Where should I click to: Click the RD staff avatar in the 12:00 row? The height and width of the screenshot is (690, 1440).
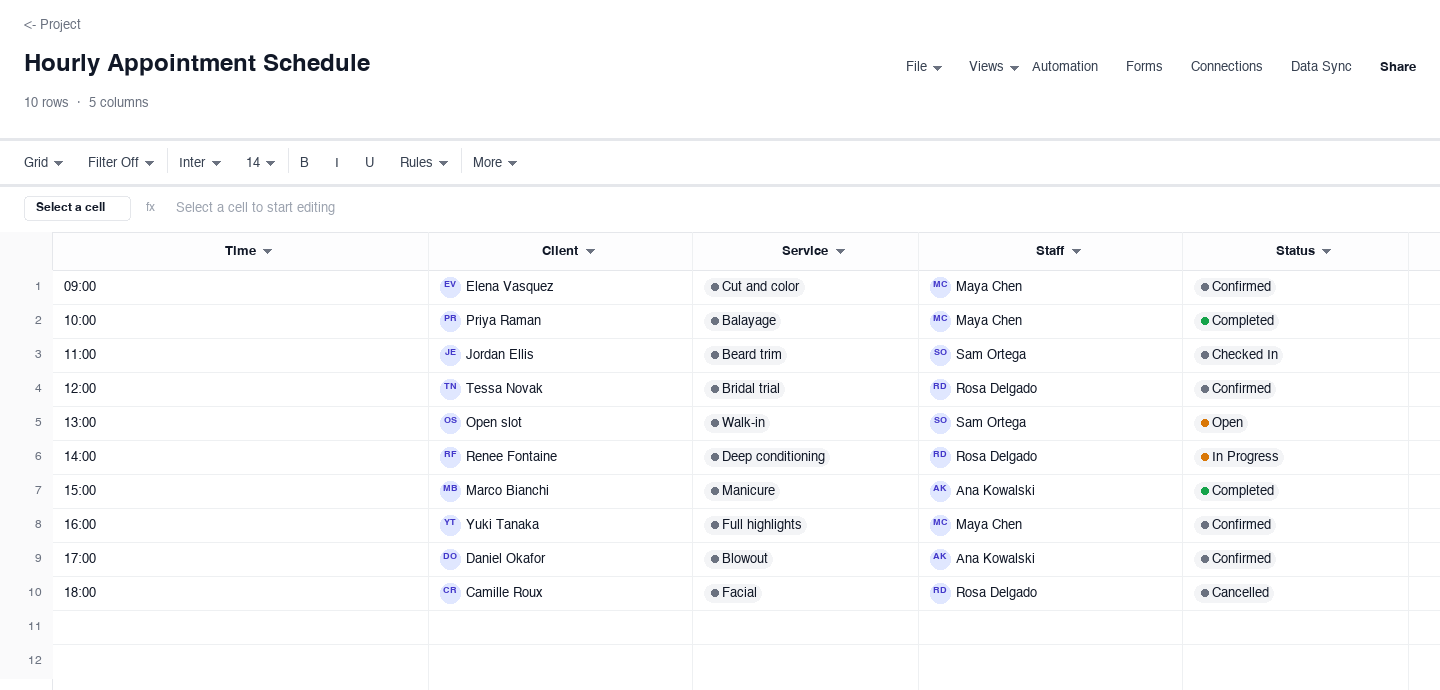coord(940,389)
